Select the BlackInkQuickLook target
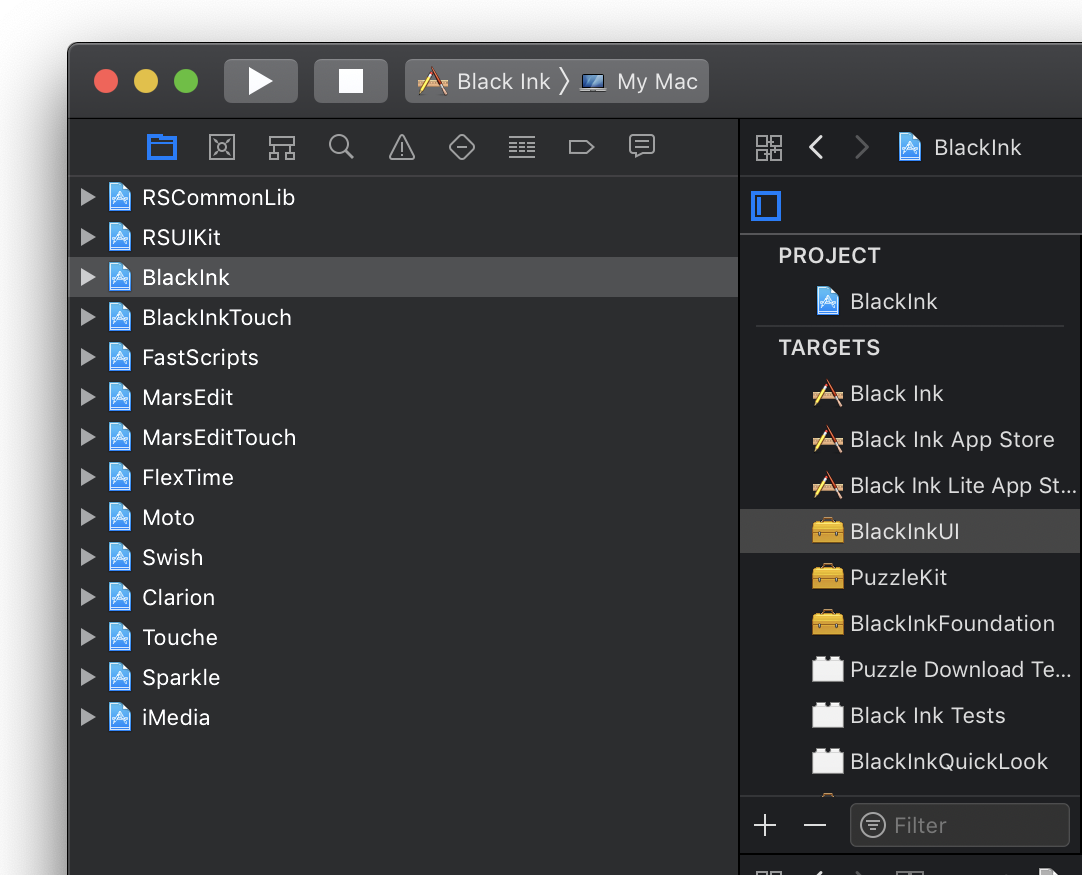 coord(911,762)
